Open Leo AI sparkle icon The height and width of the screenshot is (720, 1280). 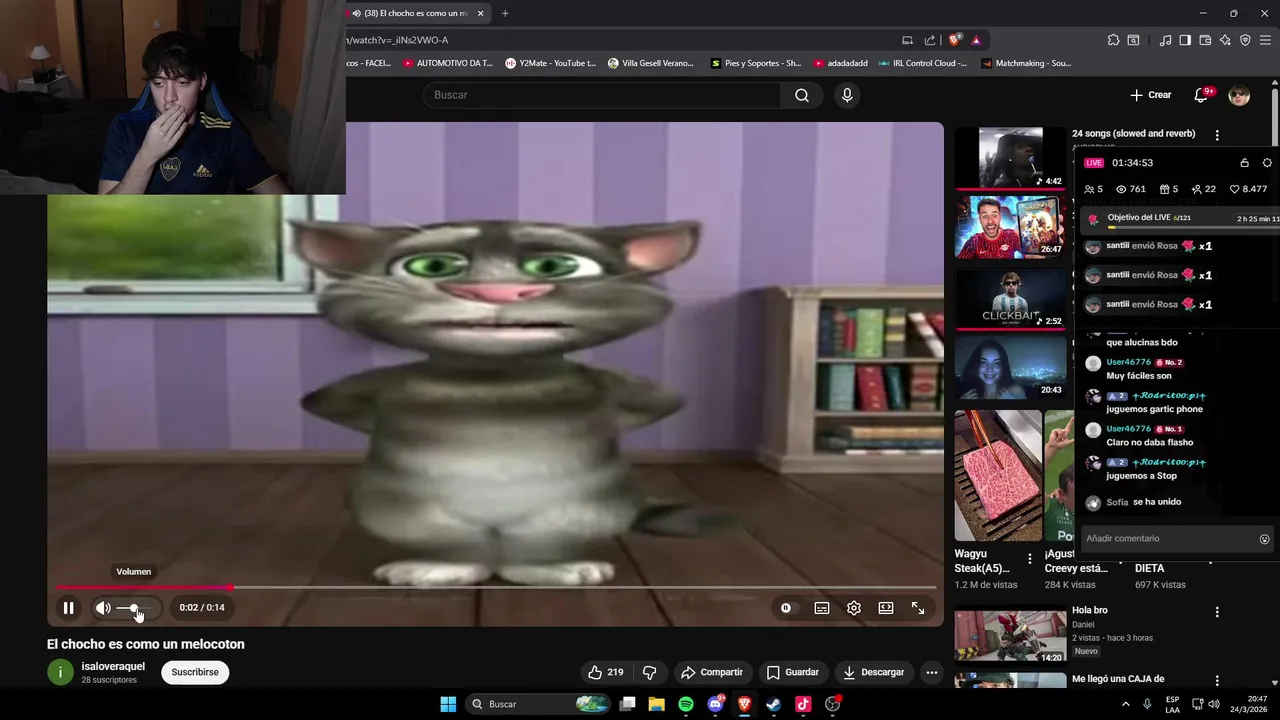point(1225,40)
